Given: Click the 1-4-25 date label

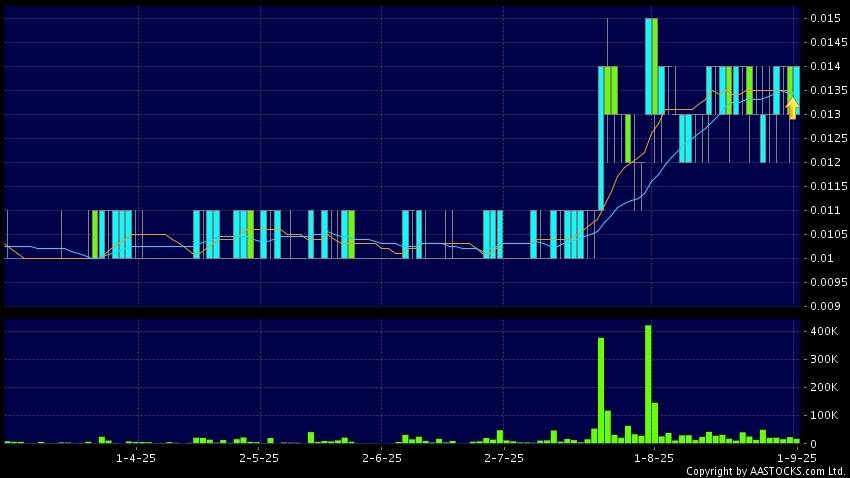Looking at the screenshot, I should (136, 458).
